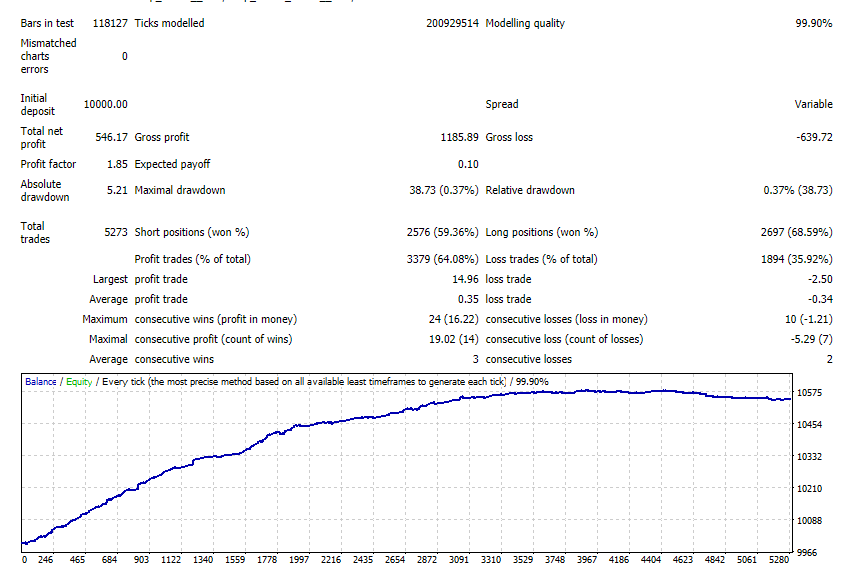The image size is (851, 568).
Task: Click the Total trades value 5273
Action: (116, 232)
